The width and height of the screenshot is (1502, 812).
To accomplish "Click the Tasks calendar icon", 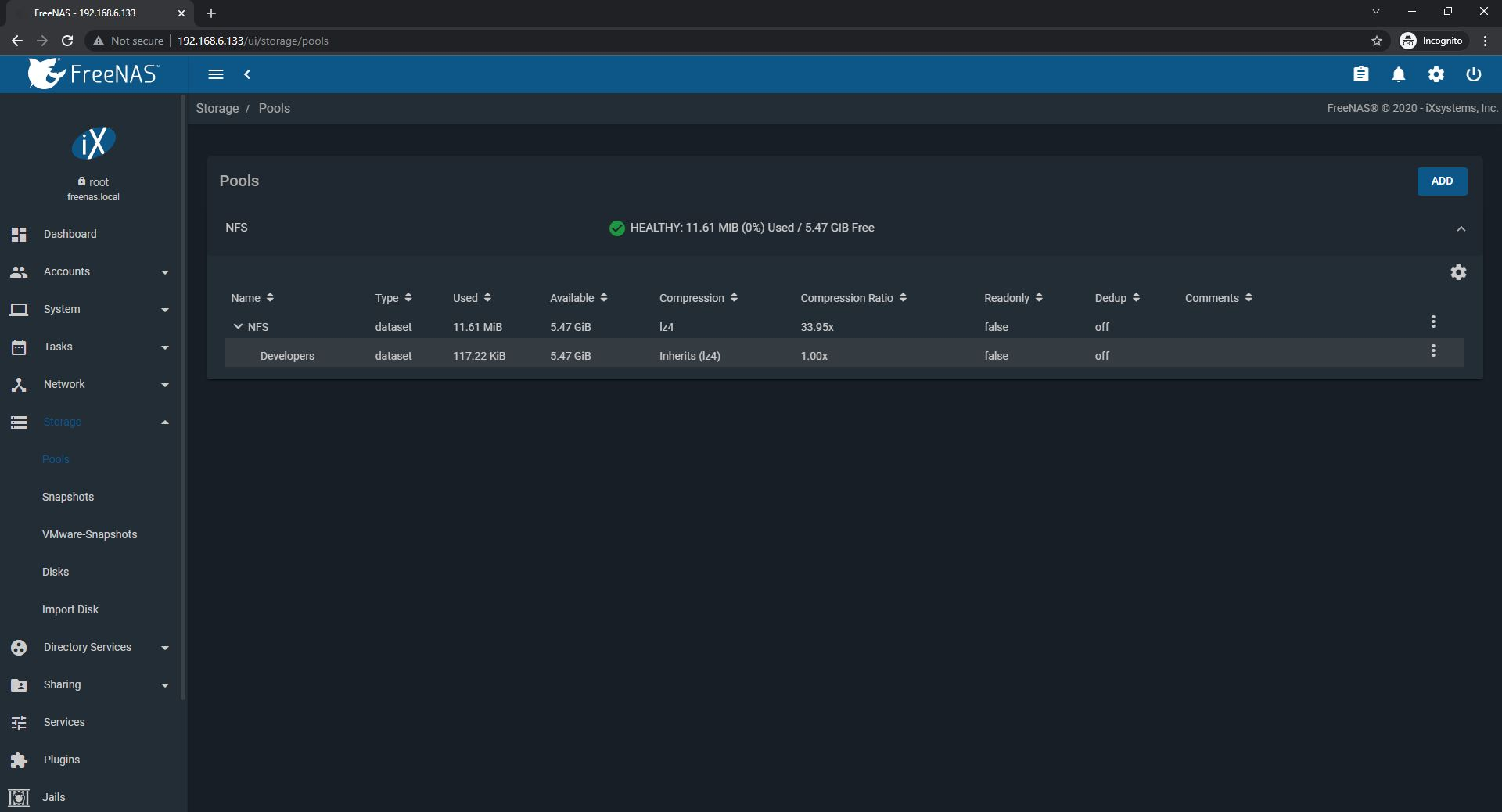I will click(19, 347).
